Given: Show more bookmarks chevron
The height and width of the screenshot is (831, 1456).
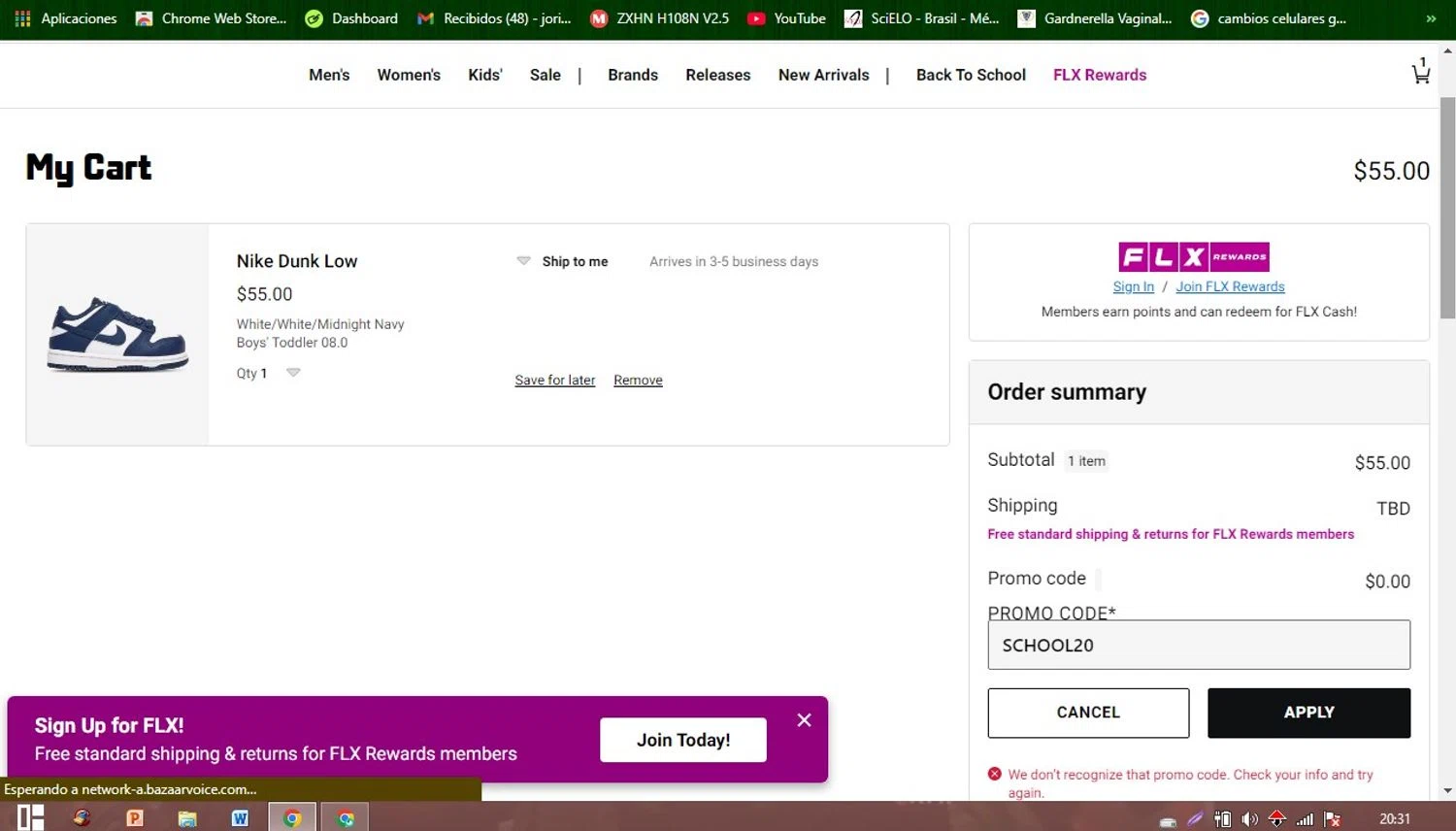Looking at the screenshot, I should [x=1431, y=18].
